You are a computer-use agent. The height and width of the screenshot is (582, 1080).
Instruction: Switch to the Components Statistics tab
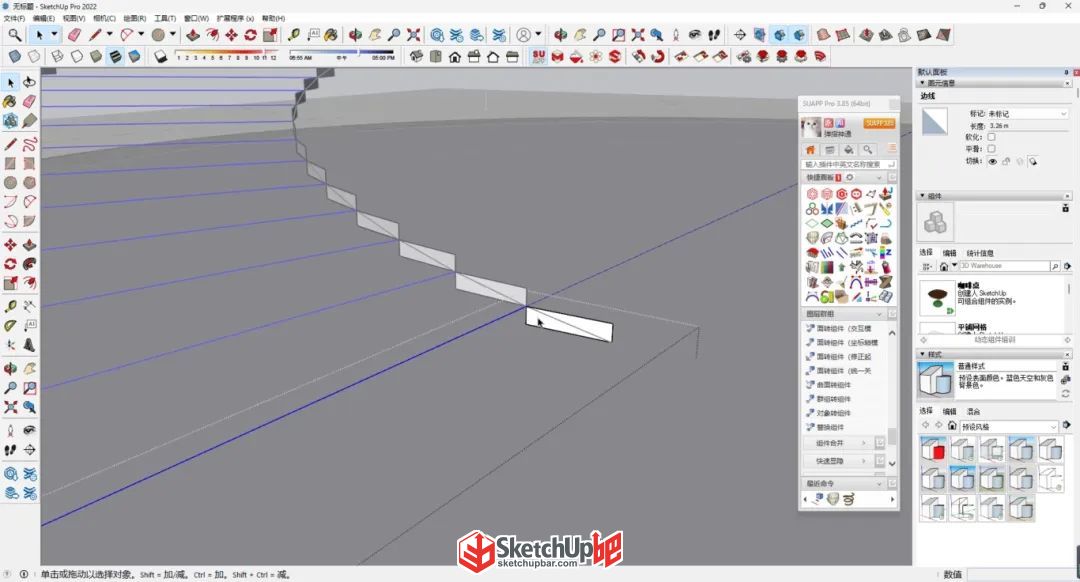[979, 253]
